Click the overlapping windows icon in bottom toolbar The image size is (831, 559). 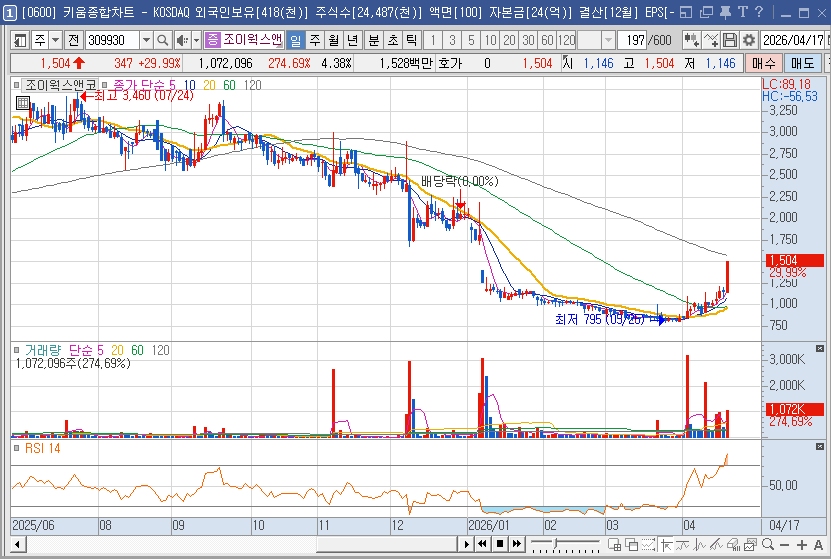coord(631,544)
